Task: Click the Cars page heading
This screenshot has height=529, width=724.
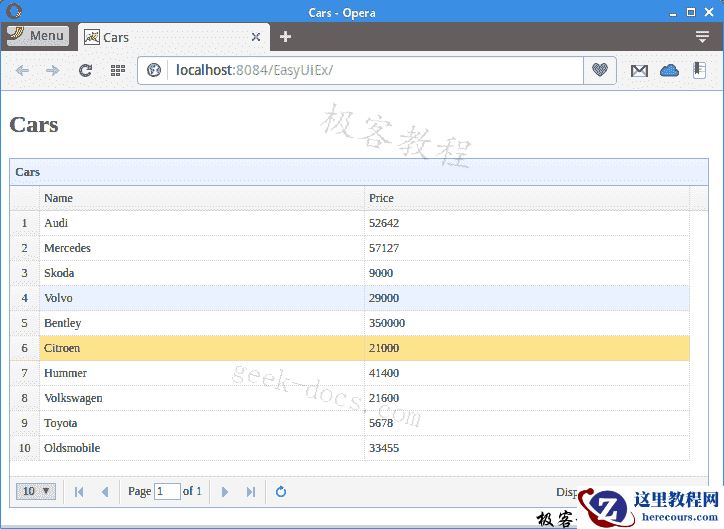Action: (x=34, y=125)
